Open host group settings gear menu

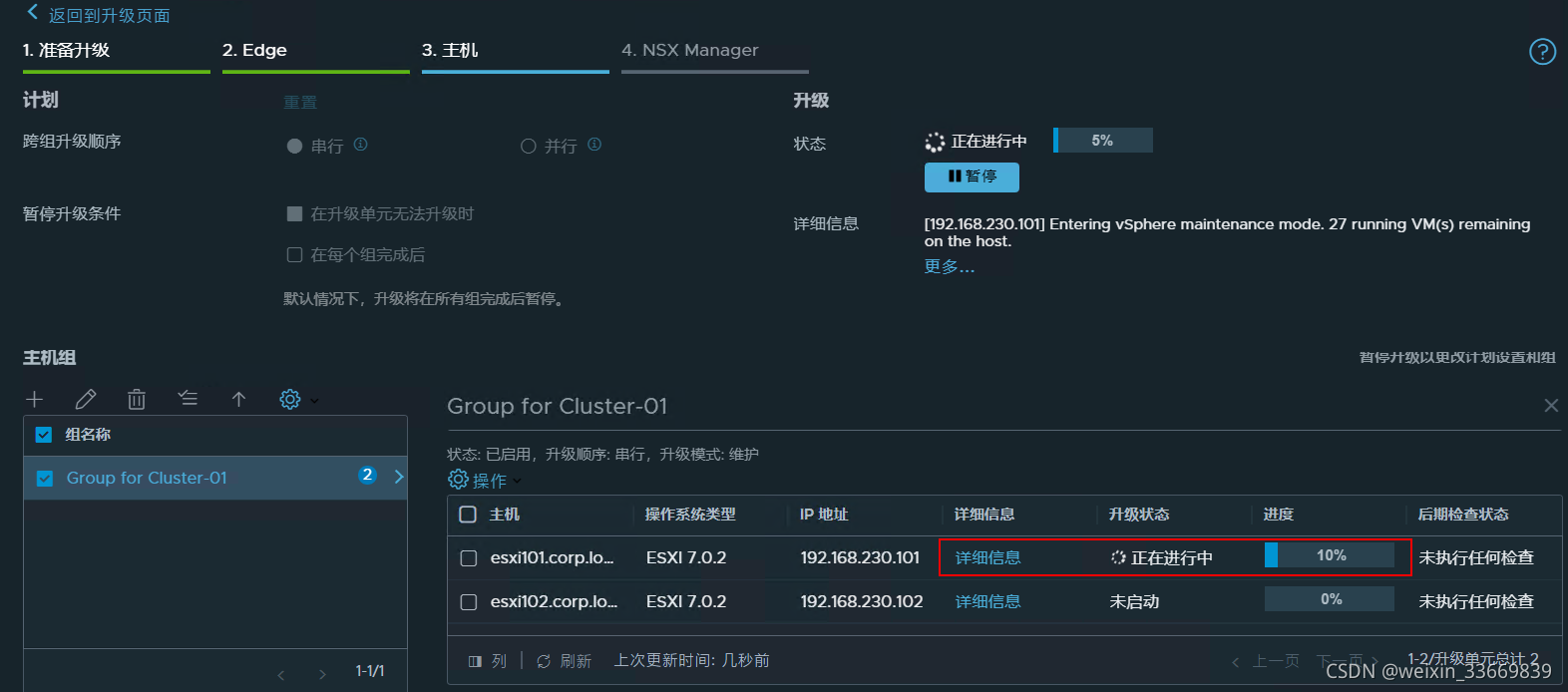coord(290,400)
